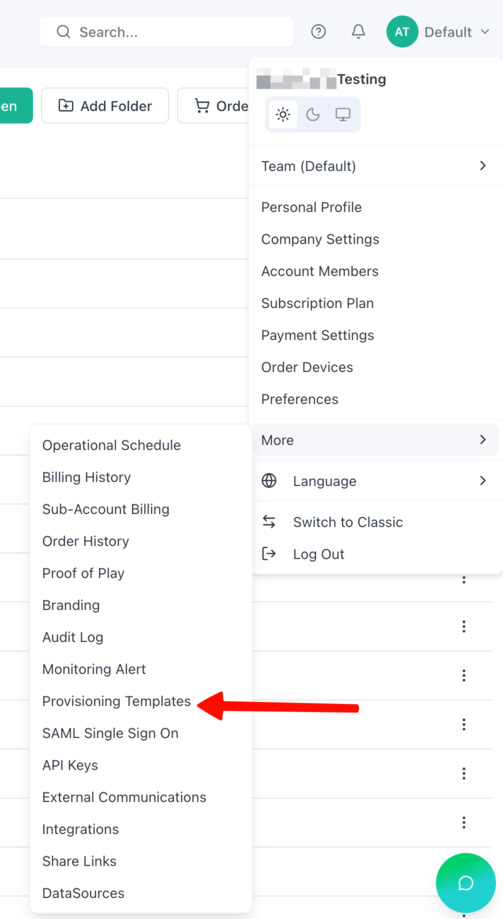The width and height of the screenshot is (503, 919).
Task: Open Integrations
Action: tap(80, 829)
